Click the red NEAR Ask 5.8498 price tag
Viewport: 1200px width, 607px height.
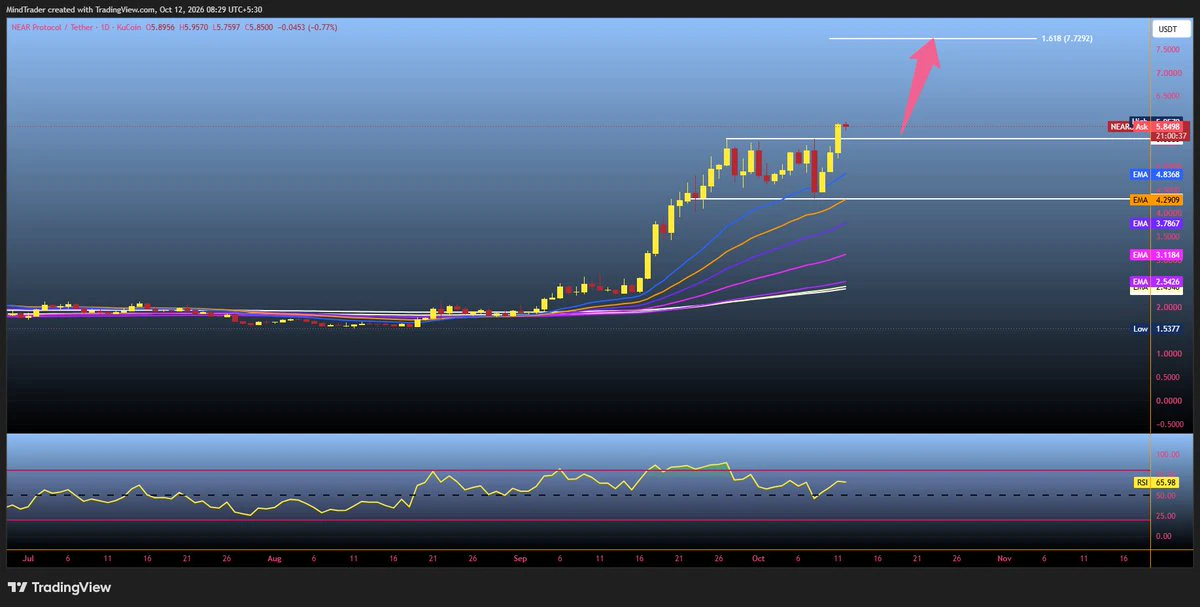[x=1145, y=127]
